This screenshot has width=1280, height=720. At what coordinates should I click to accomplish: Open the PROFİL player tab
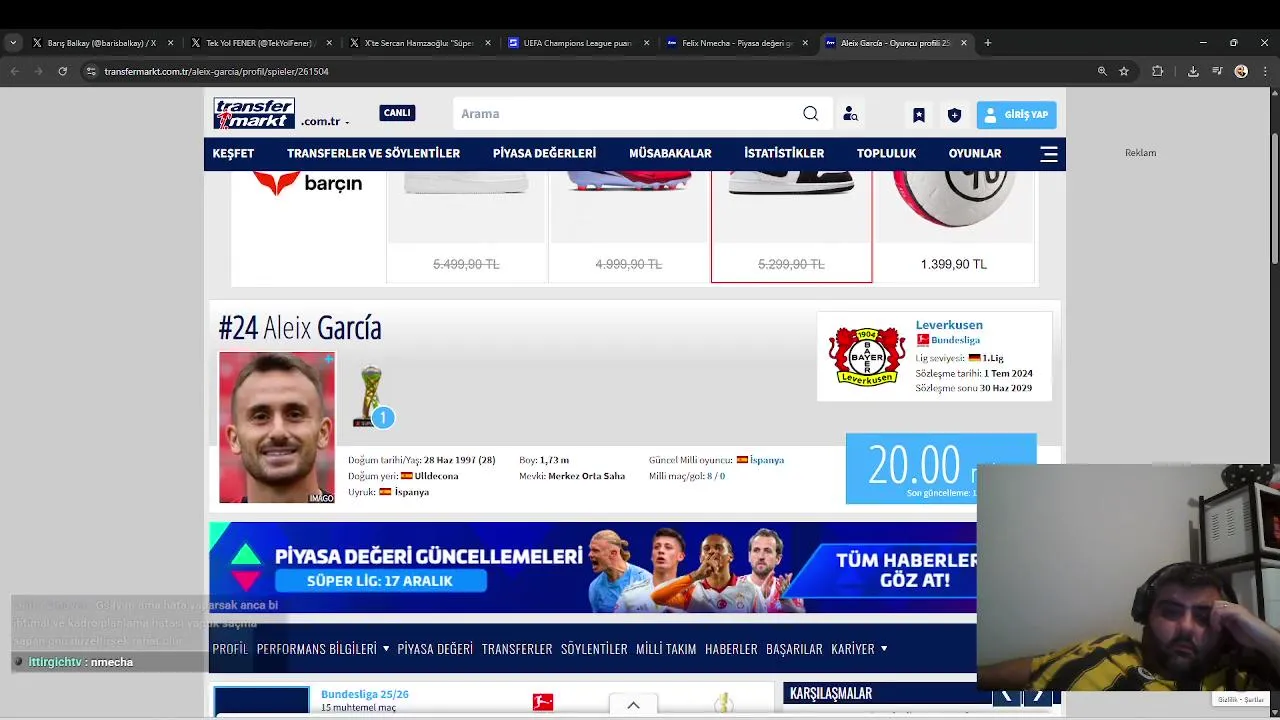(x=230, y=649)
